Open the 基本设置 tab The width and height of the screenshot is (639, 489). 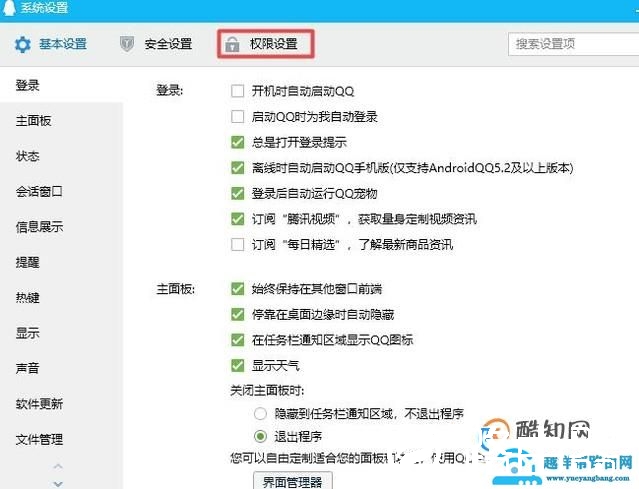click(x=51, y=44)
